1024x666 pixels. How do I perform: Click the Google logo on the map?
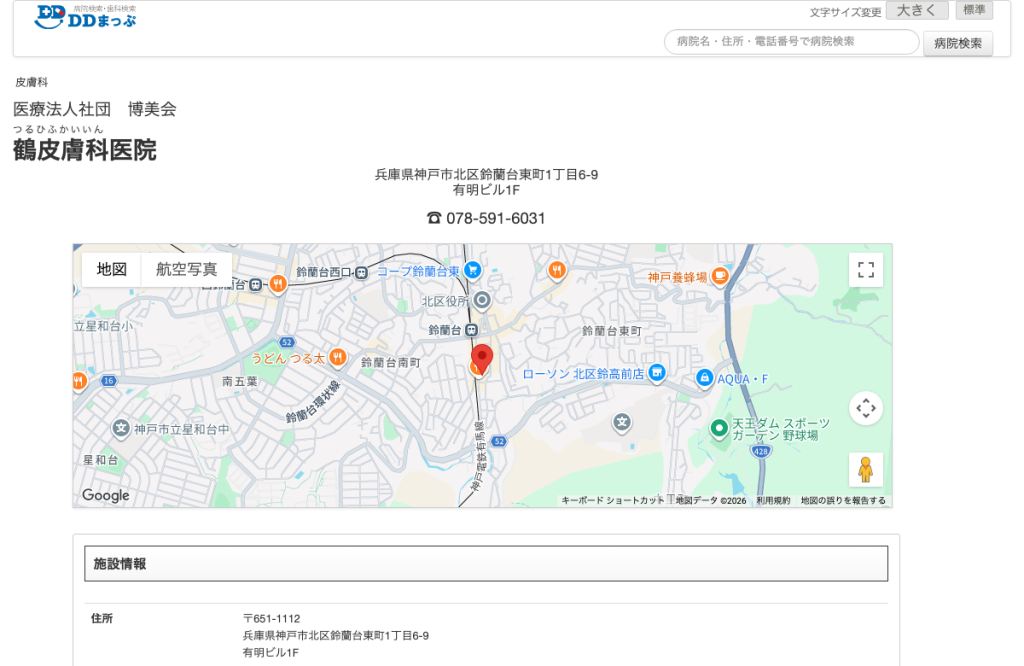click(106, 495)
